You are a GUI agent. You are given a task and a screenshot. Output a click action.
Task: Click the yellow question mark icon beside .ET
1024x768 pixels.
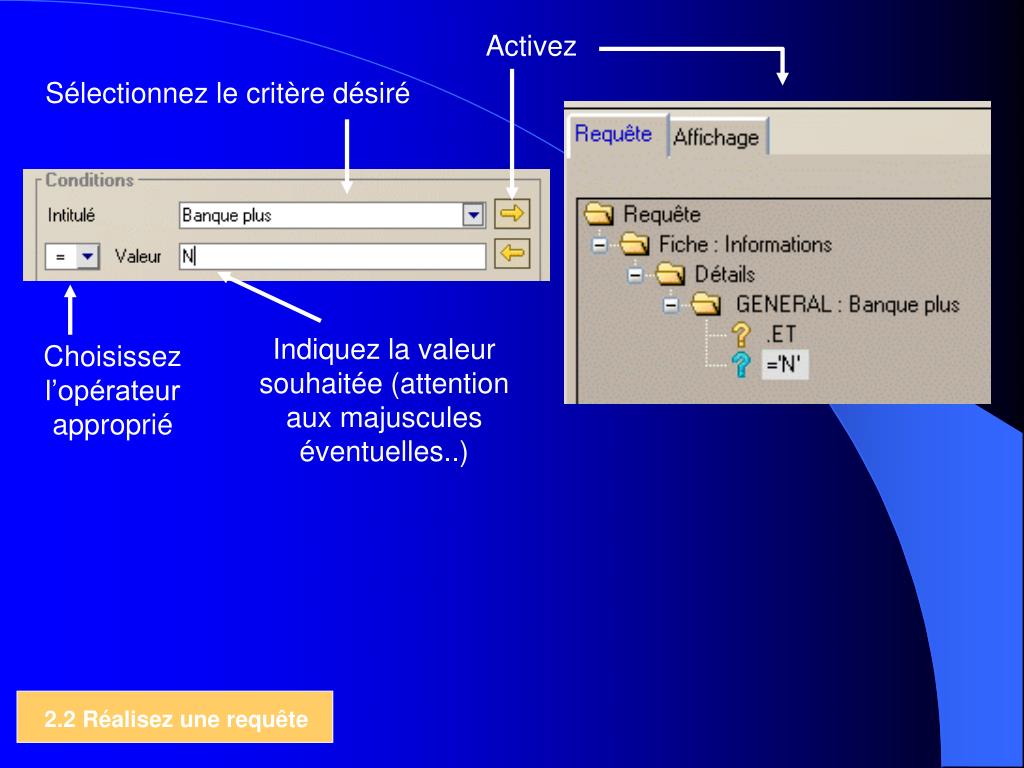(x=741, y=334)
